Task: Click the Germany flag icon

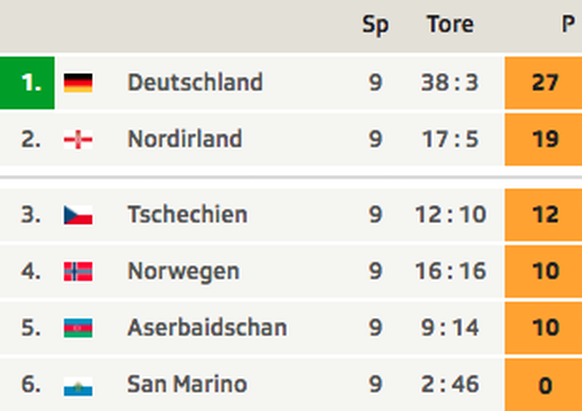Action: [x=78, y=82]
